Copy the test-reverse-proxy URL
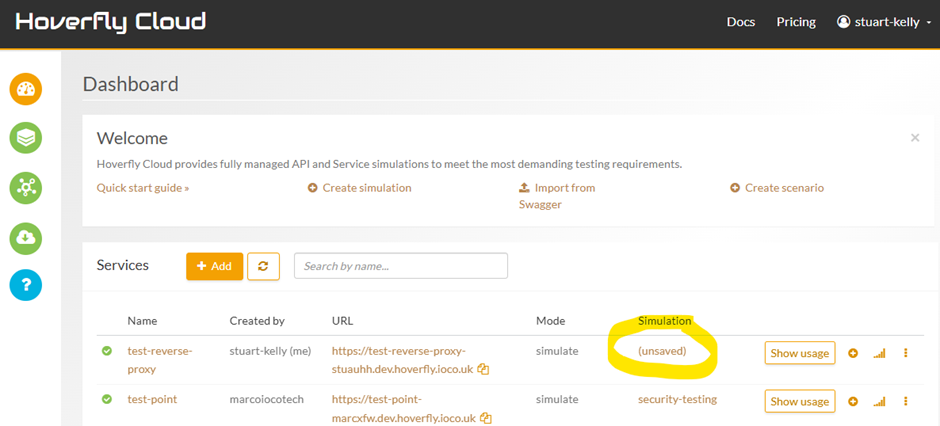Image resolution: width=940 pixels, height=426 pixels. (483, 369)
